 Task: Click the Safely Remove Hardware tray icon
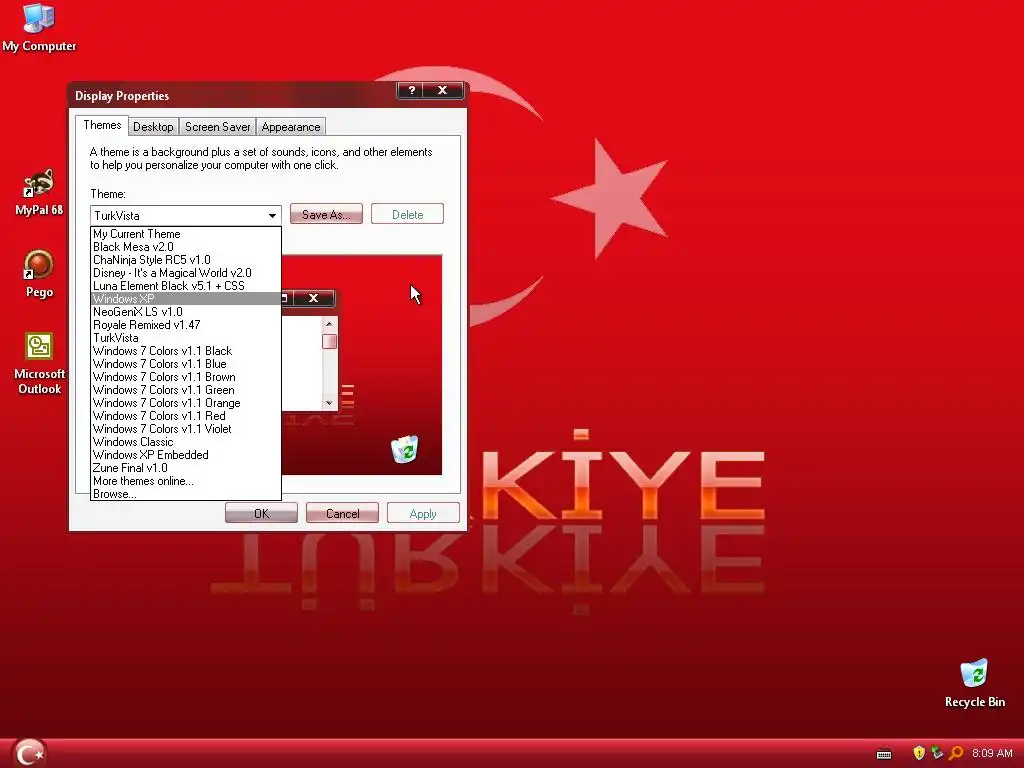[937, 753]
